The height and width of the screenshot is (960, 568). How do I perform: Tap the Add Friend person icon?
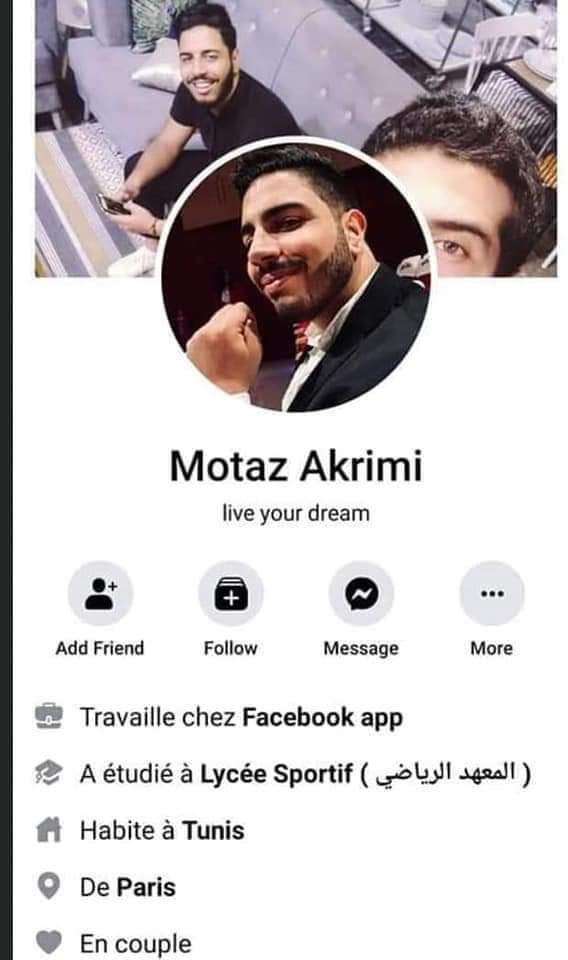tap(100, 593)
